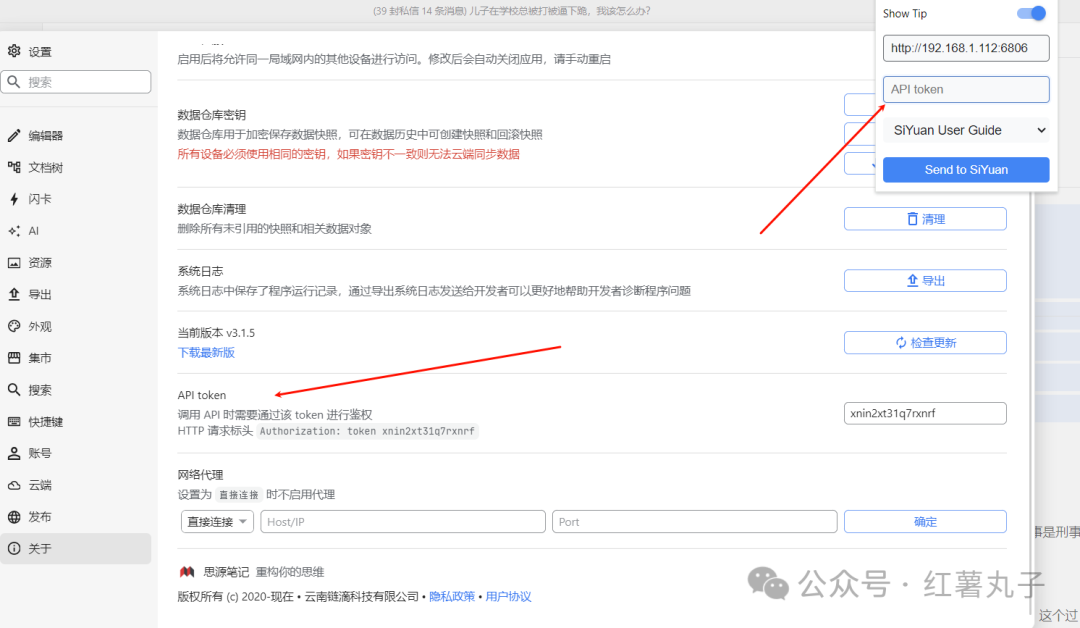
Task: Open 编辑器 settings tab
Action: [x=76, y=136]
